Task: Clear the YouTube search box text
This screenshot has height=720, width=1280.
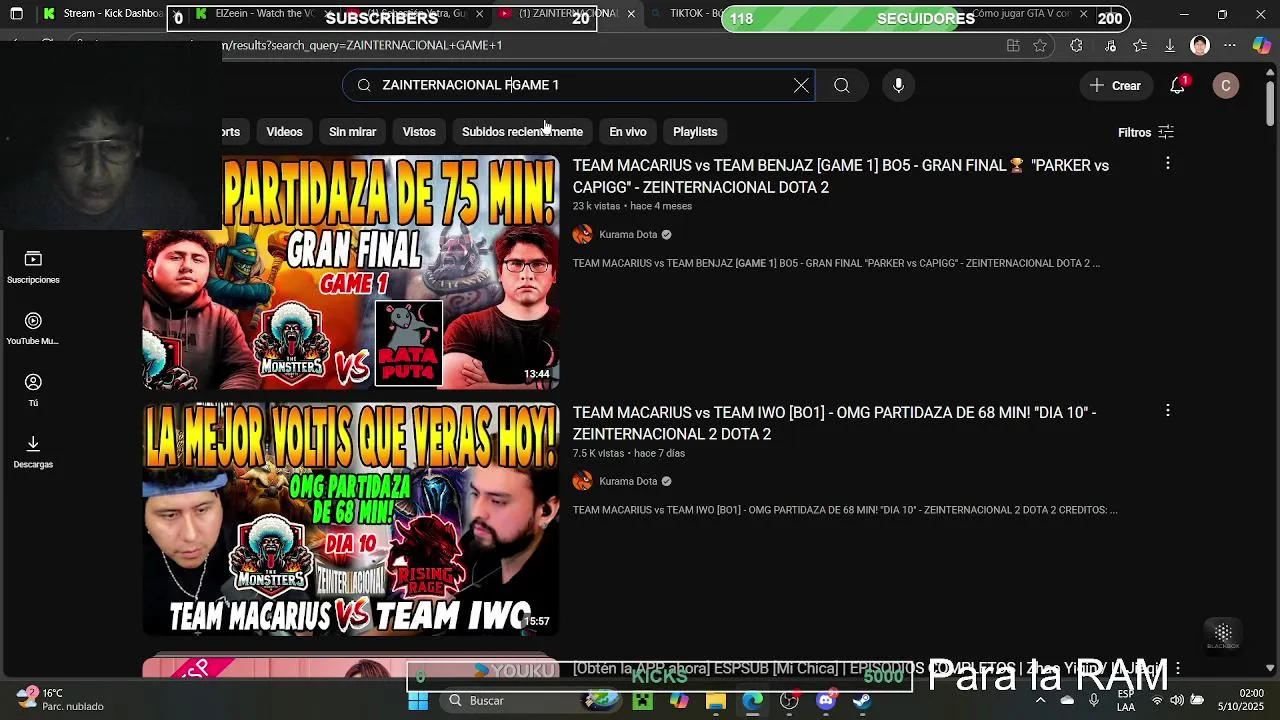Action: (x=801, y=86)
